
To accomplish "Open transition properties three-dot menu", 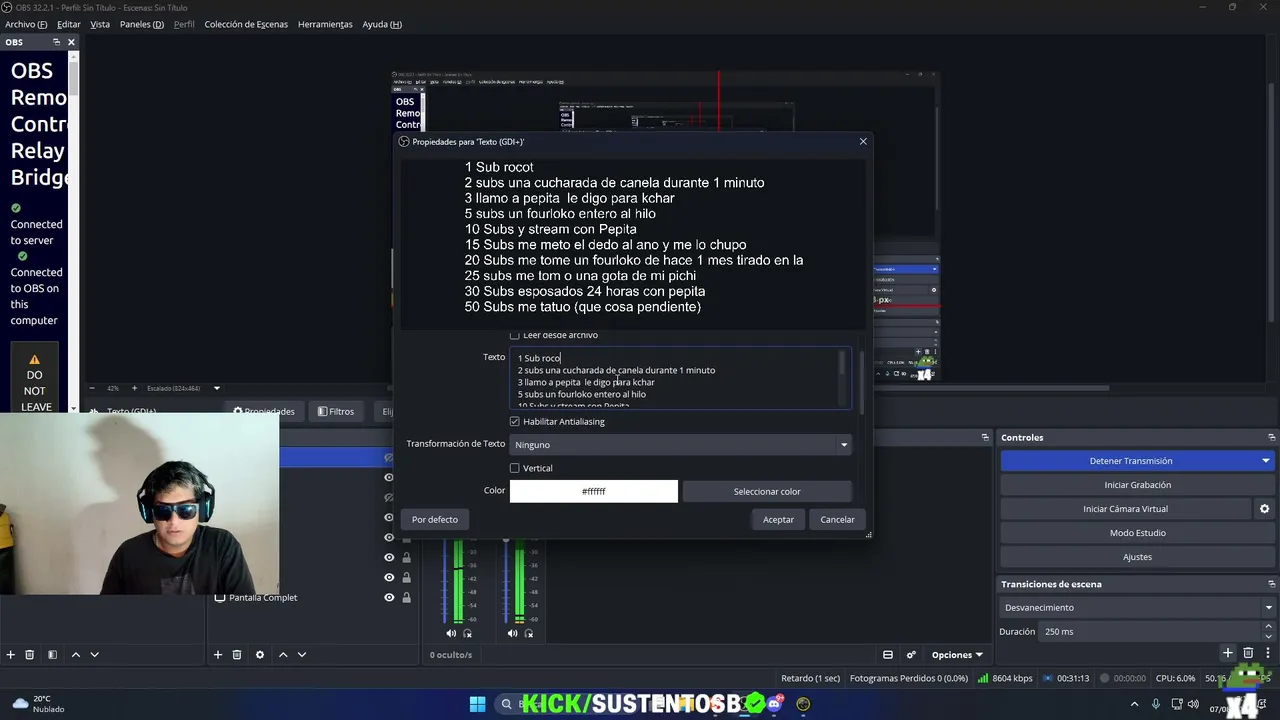I will [x=1267, y=653].
